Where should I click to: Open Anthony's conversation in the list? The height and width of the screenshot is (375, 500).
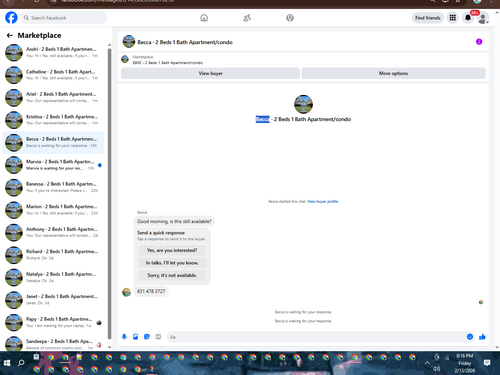tap(53, 232)
